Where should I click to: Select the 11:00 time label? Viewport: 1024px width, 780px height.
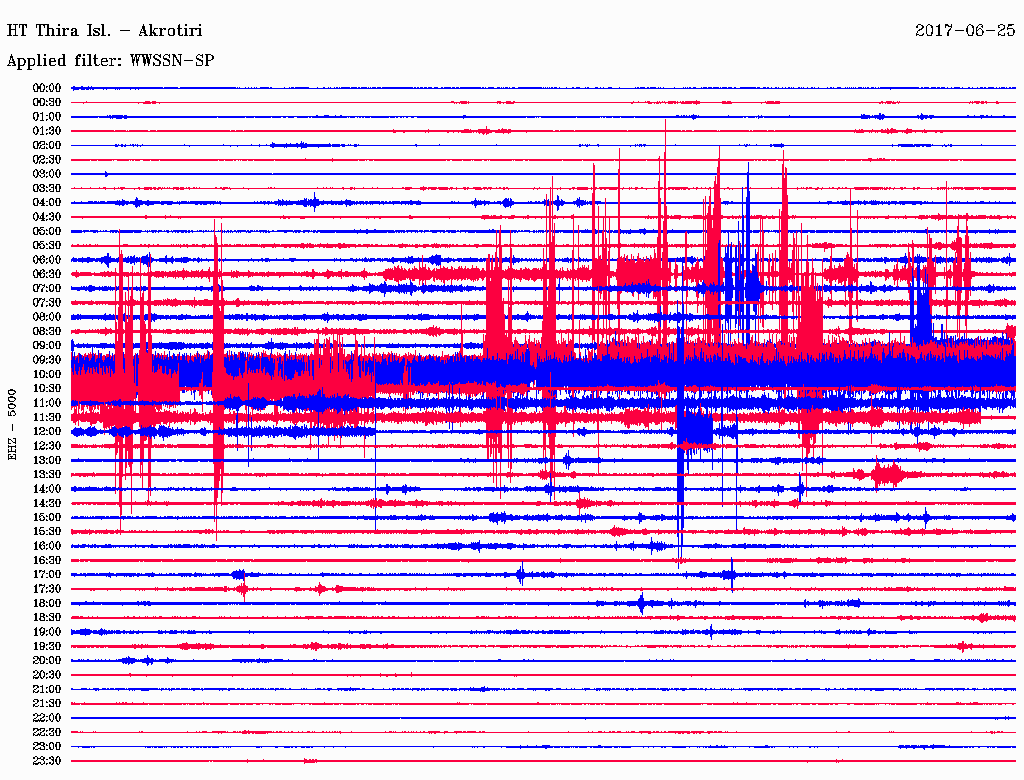click(x=46, y=403)
